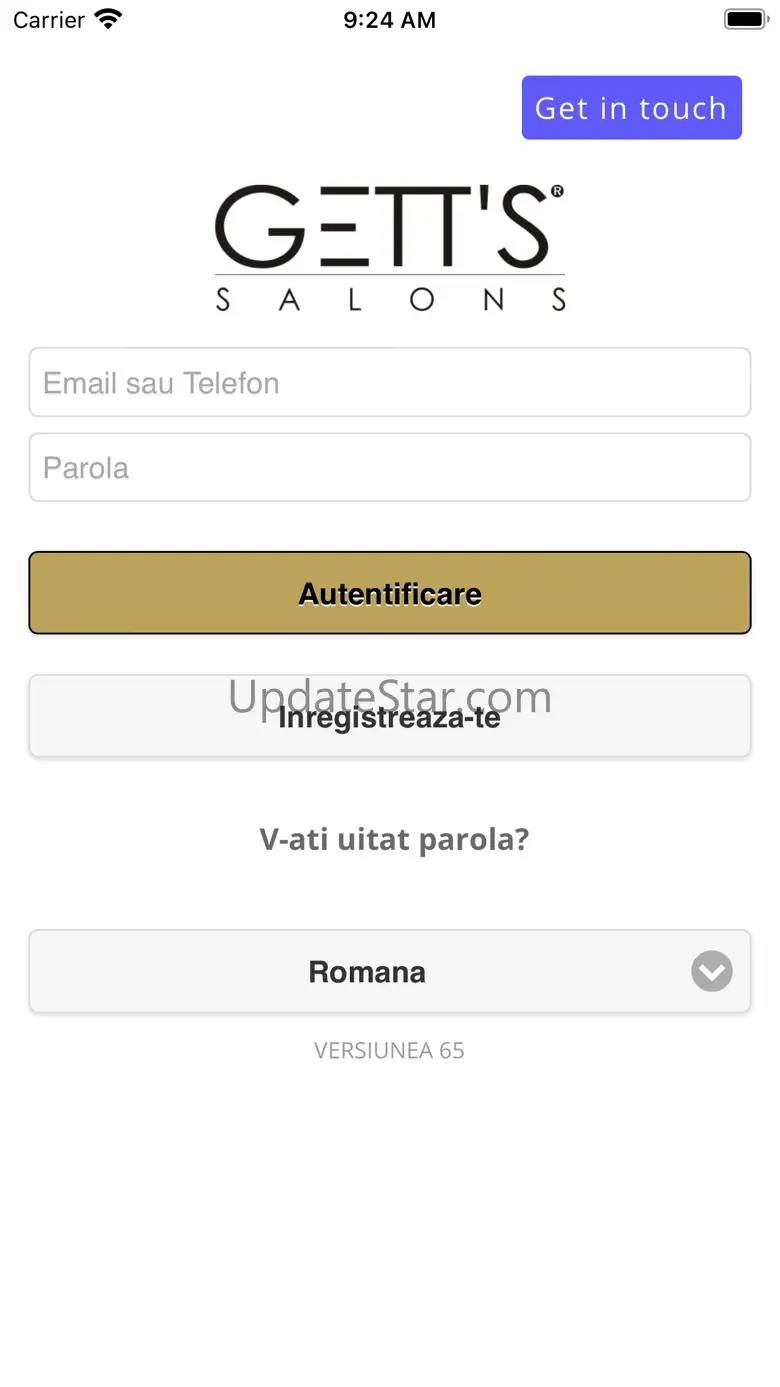The height and width of the screenshot is (1387, 780).
Task: Click the VERSIUNEA 65 version label
Action: 389,1051
